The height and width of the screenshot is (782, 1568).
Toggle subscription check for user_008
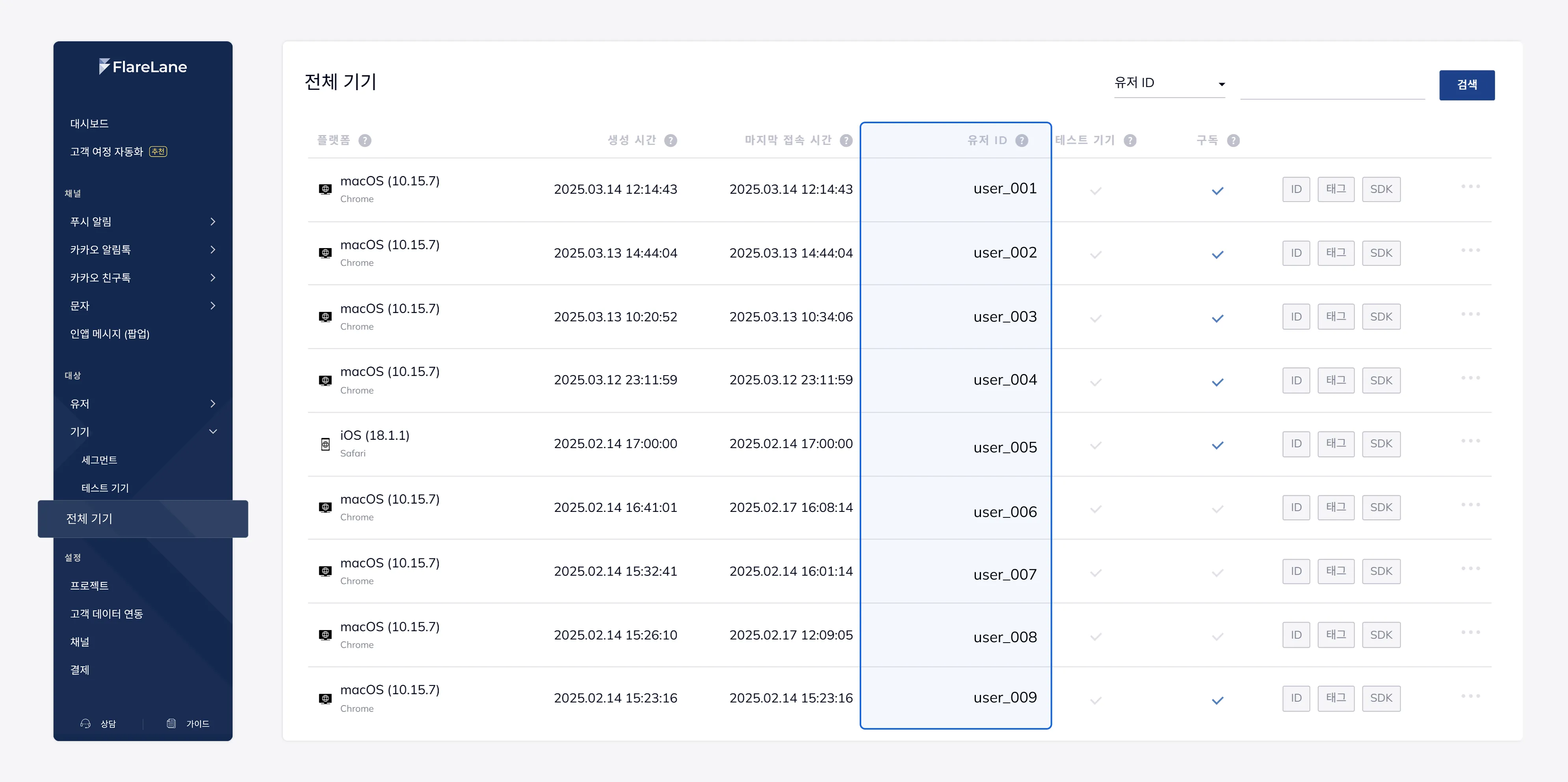point(1217,637)
